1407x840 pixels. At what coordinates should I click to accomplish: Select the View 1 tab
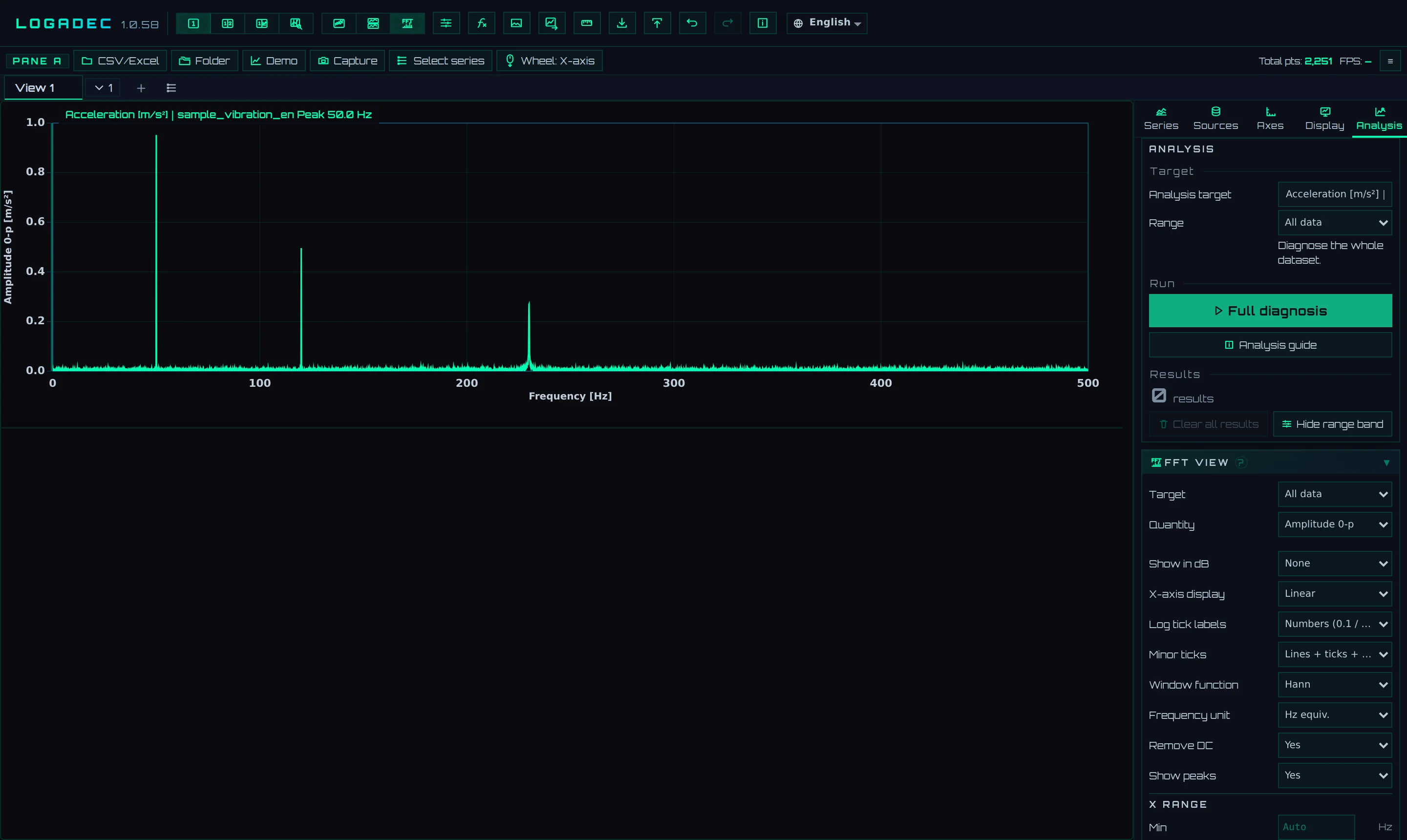pos(43,88)
